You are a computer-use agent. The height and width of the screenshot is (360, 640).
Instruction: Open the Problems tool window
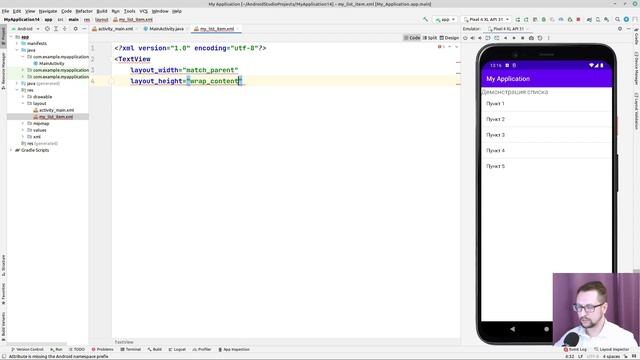[x=102, y=349]
